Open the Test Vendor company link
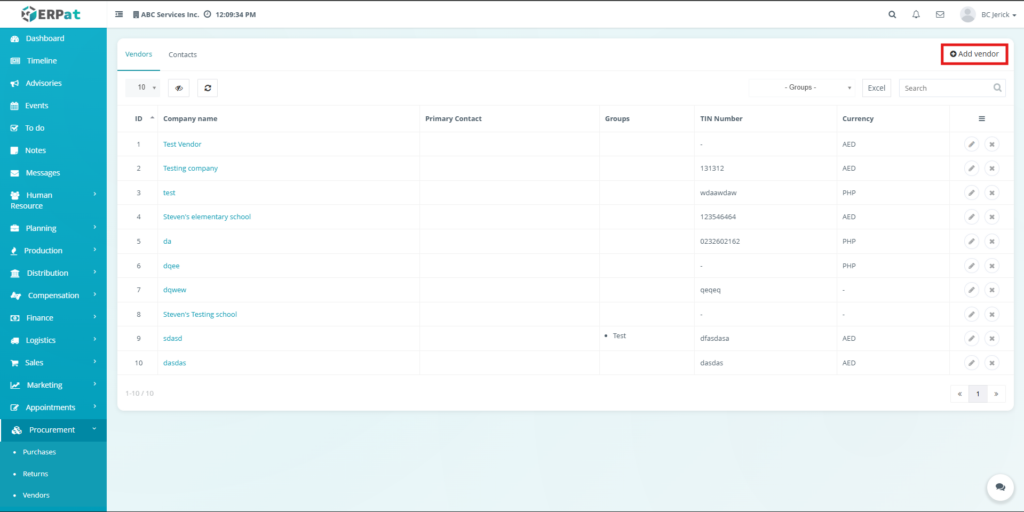 tap(182, 144)
